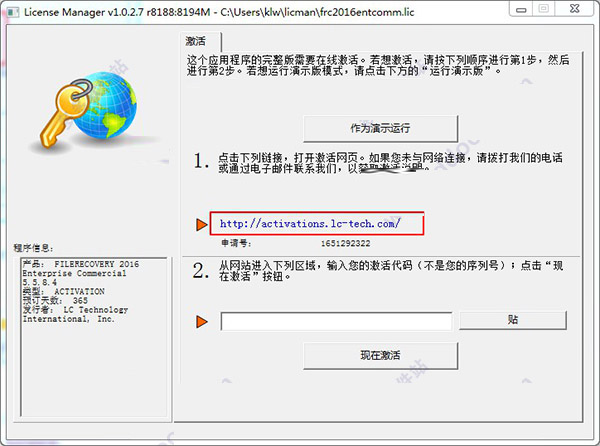
Task: Click inside the program info box
Action: (94, 337)
